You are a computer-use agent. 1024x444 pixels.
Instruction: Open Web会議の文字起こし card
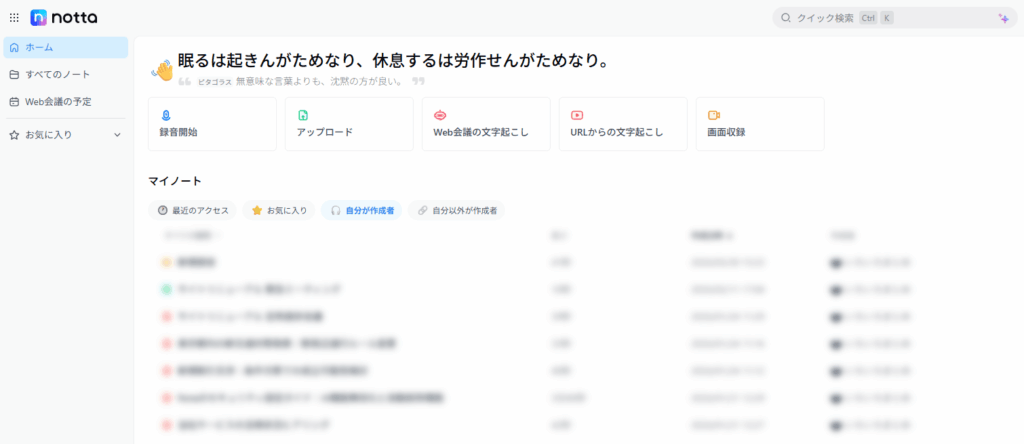click(x=487, y=124)
